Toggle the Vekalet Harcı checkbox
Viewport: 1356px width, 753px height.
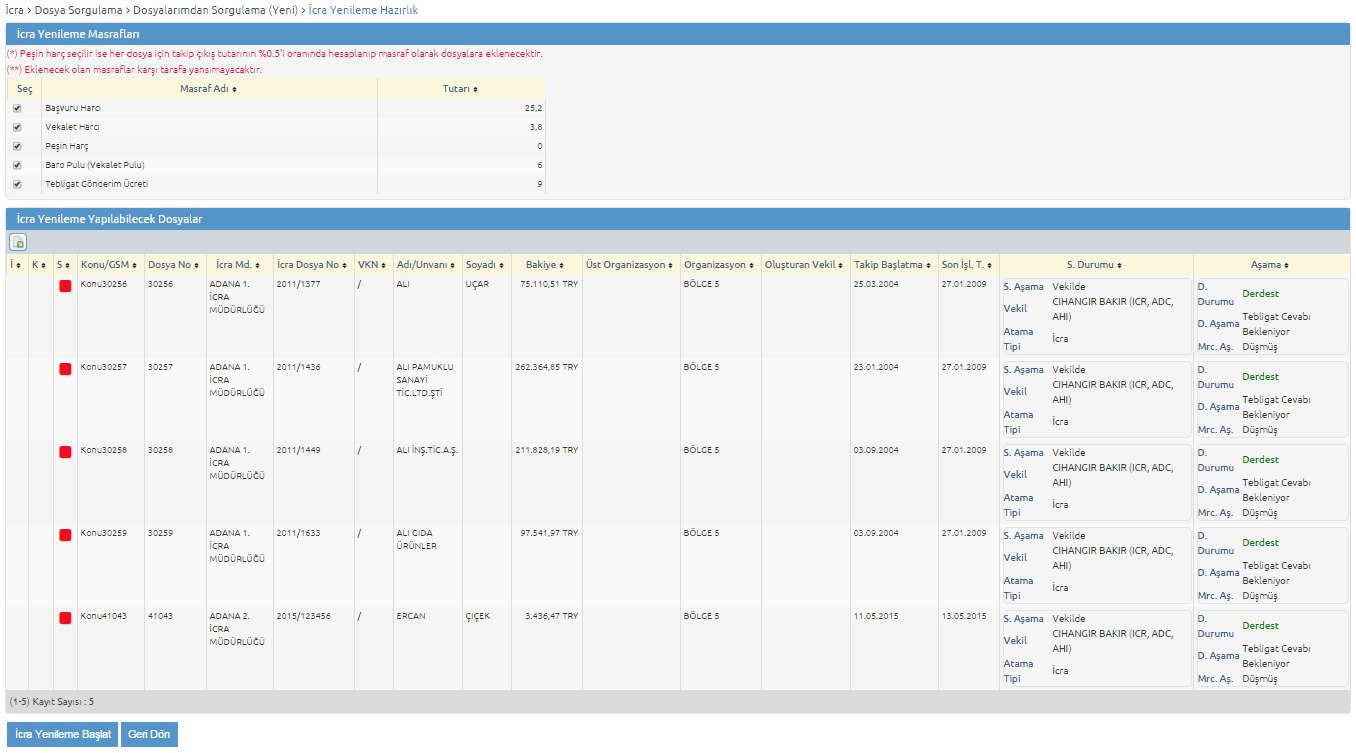point(17,127)
